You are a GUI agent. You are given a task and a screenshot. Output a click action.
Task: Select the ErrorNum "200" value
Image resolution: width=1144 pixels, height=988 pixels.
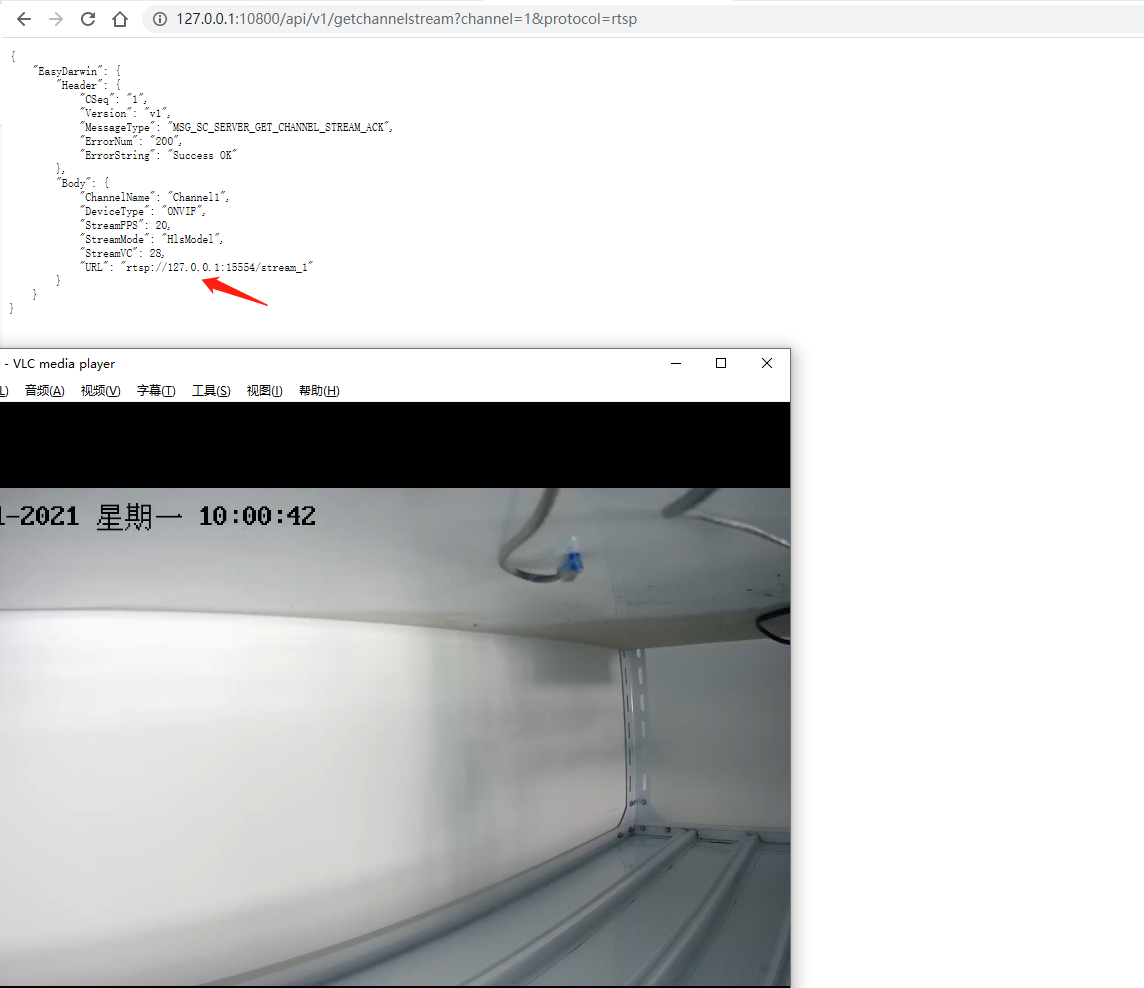pos(165,142)
